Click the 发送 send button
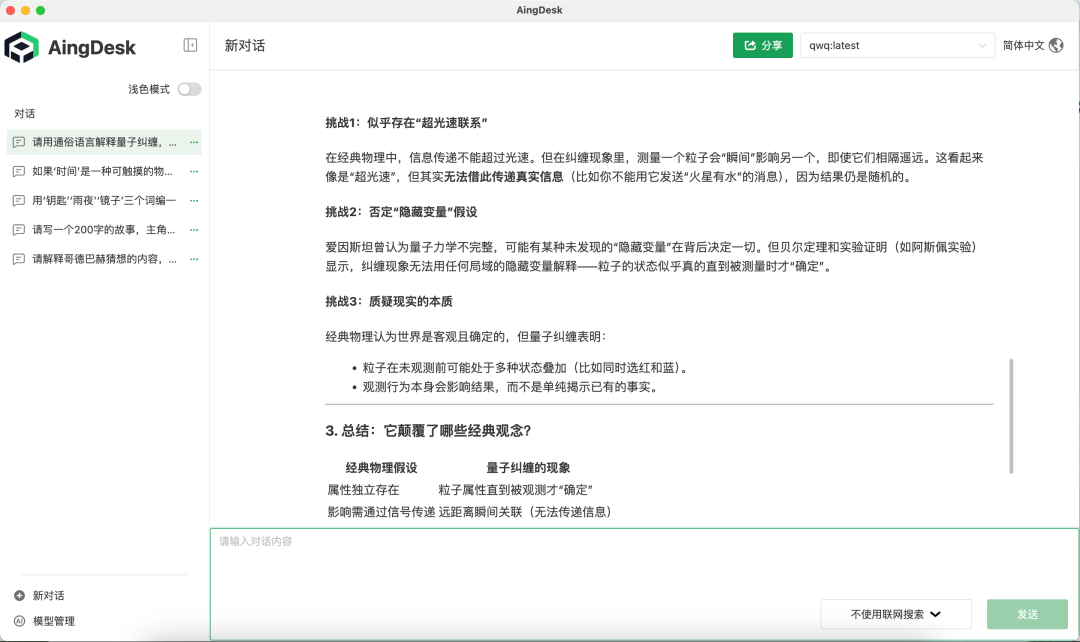The height and width of the screenshot is (642, 1080). [1027, 614]
